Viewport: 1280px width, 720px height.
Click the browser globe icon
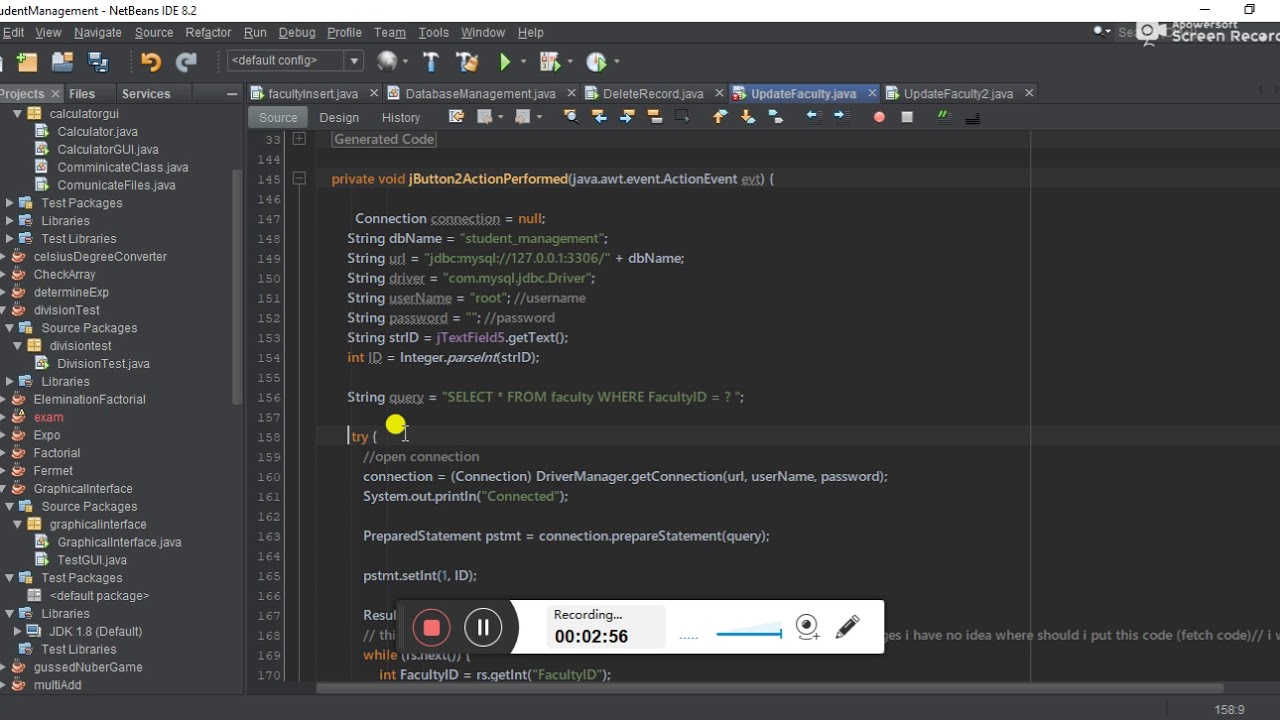pos(387,62)
